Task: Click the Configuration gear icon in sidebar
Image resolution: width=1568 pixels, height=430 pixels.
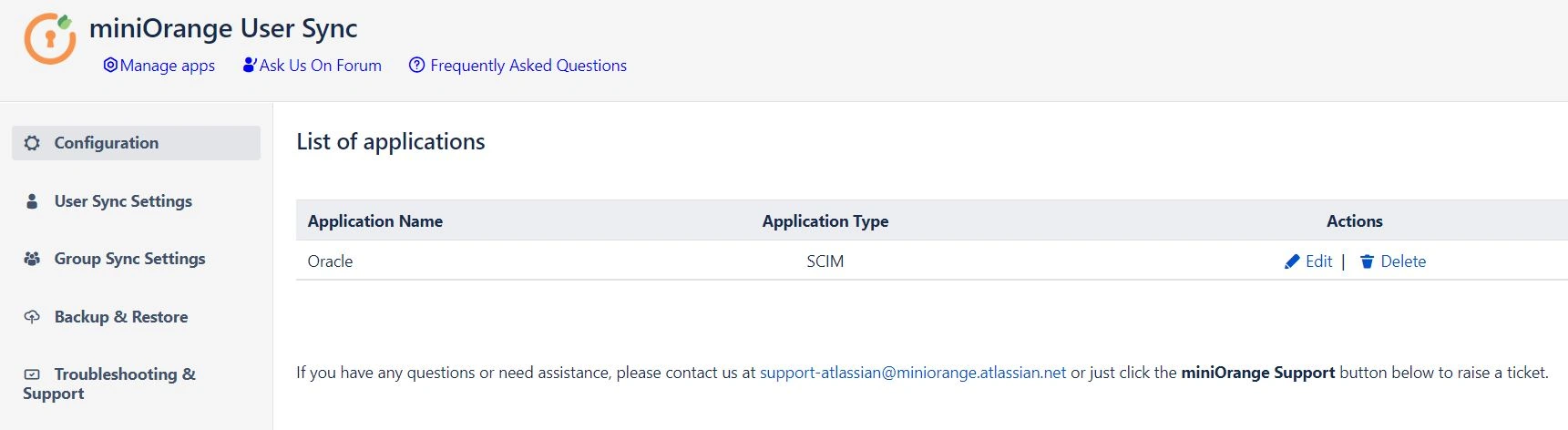Action: [x=32, y=143]
